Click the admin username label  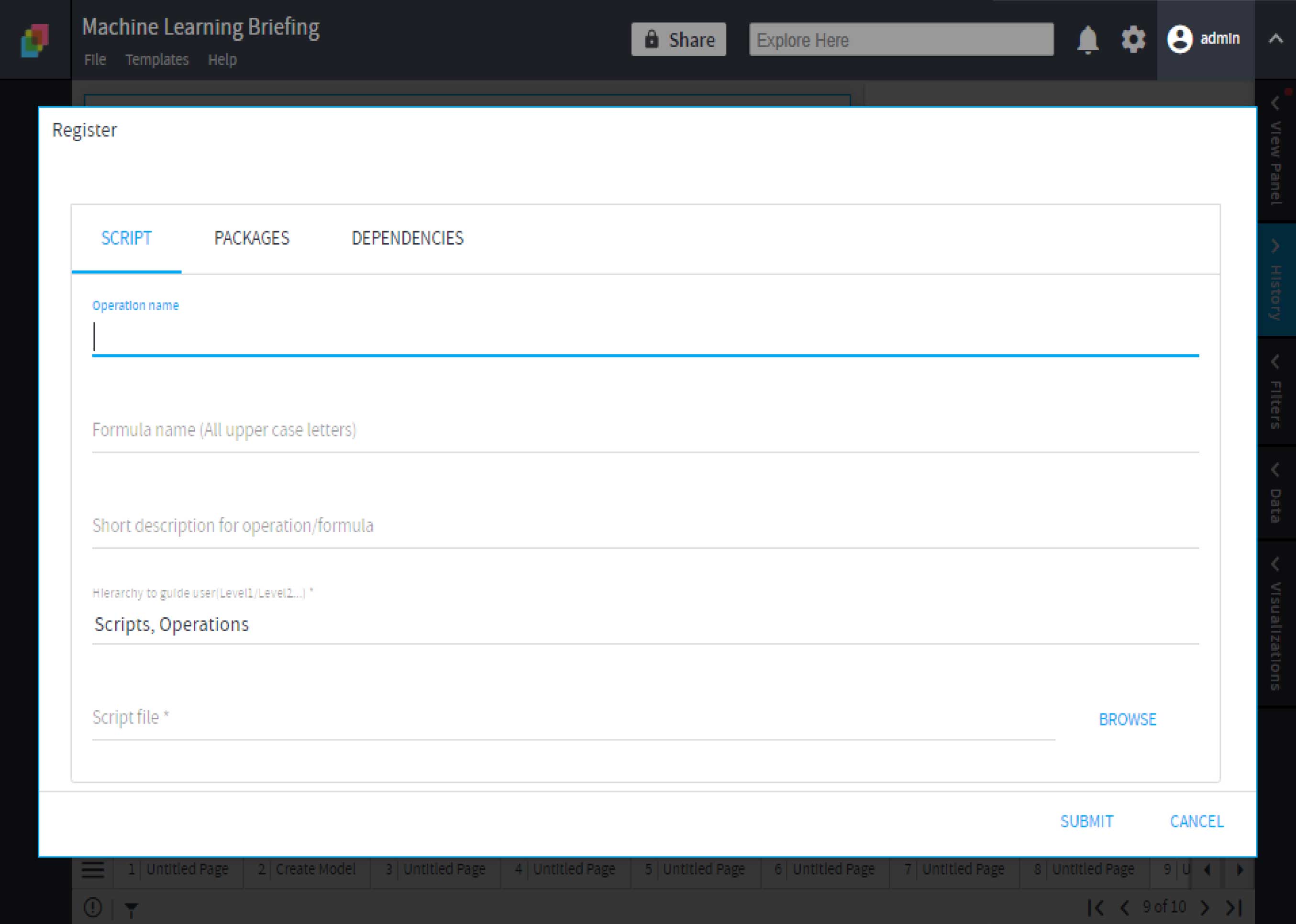[1220, 39]
